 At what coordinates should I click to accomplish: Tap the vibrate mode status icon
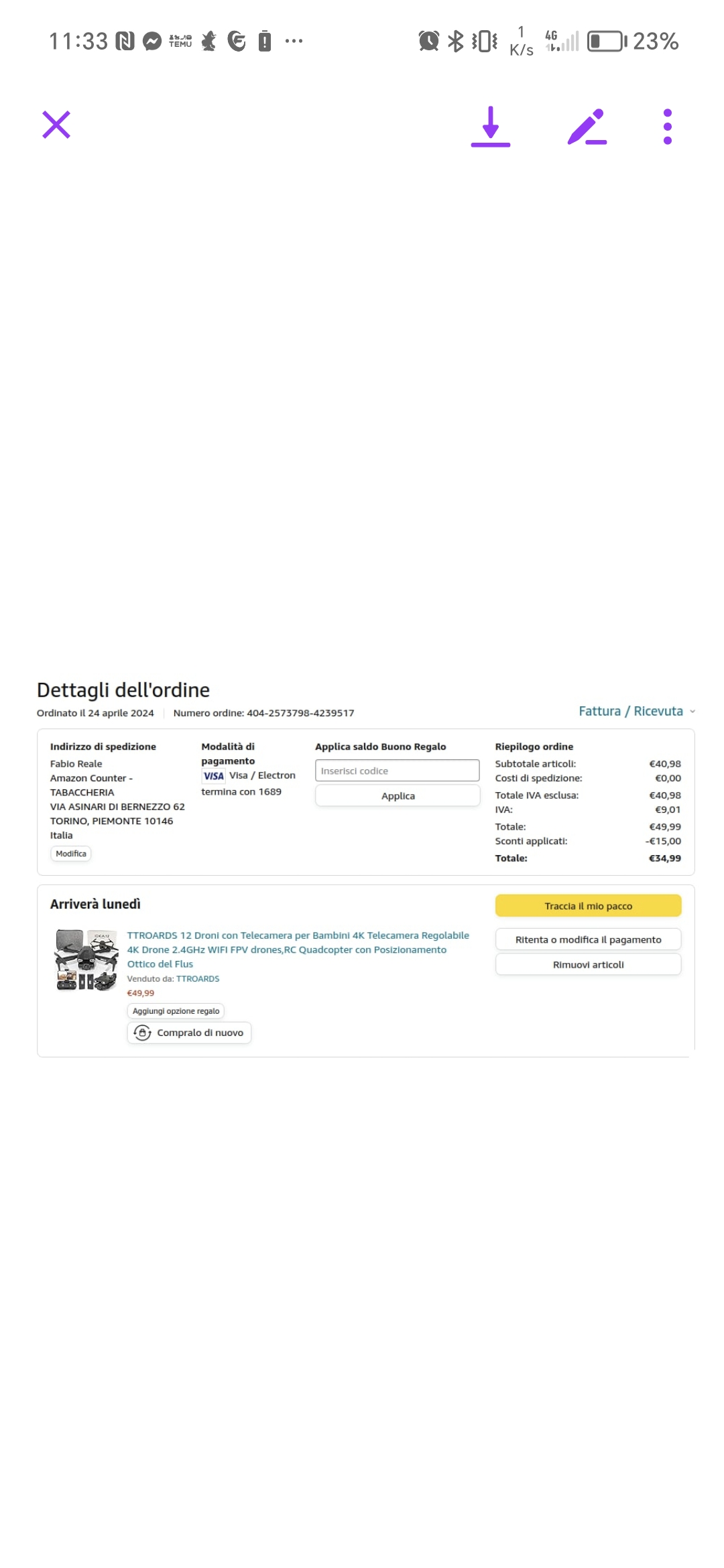pos(485,42)
